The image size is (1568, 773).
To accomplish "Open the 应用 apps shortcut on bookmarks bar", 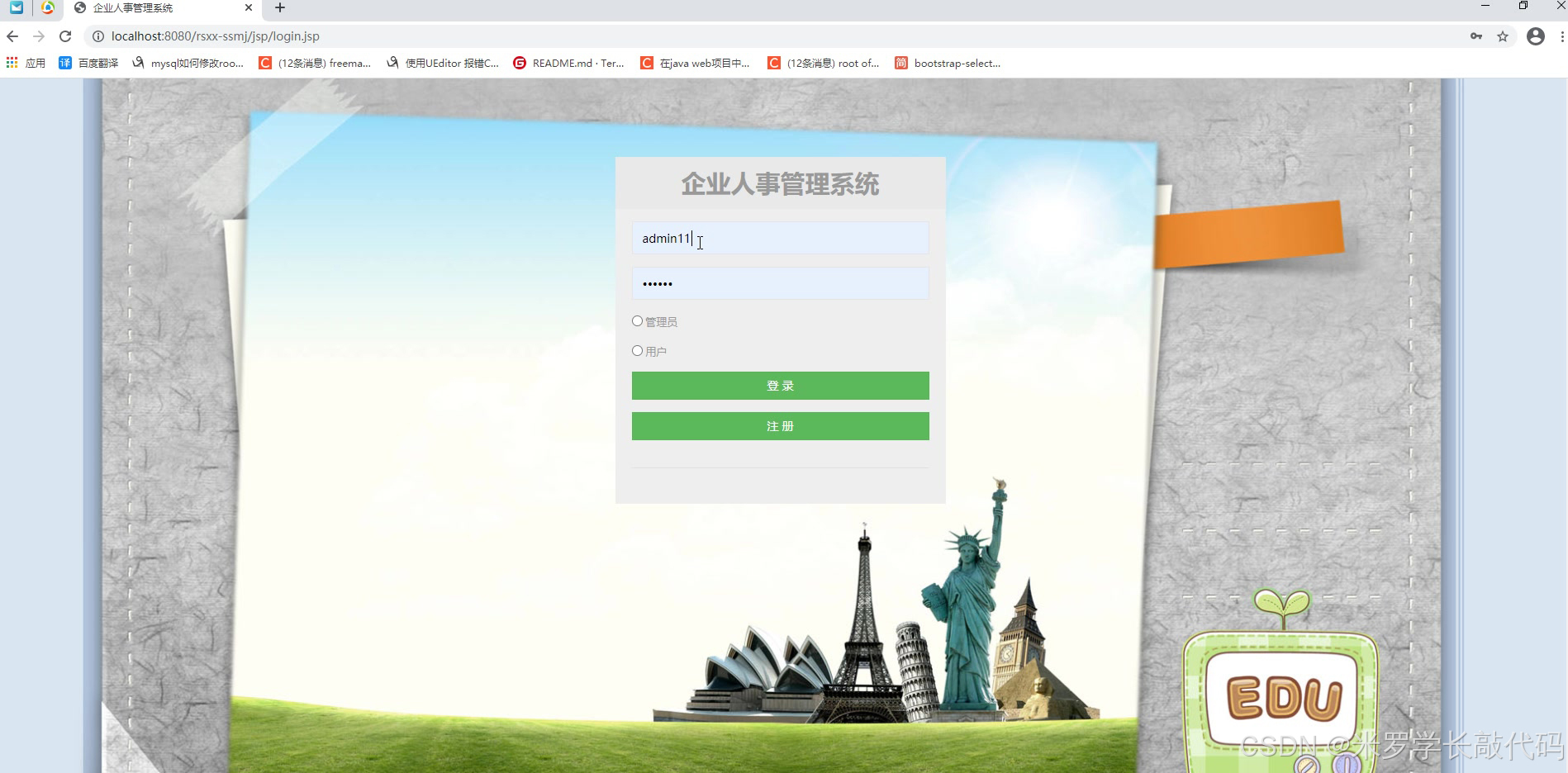I will tap(27, 63).
